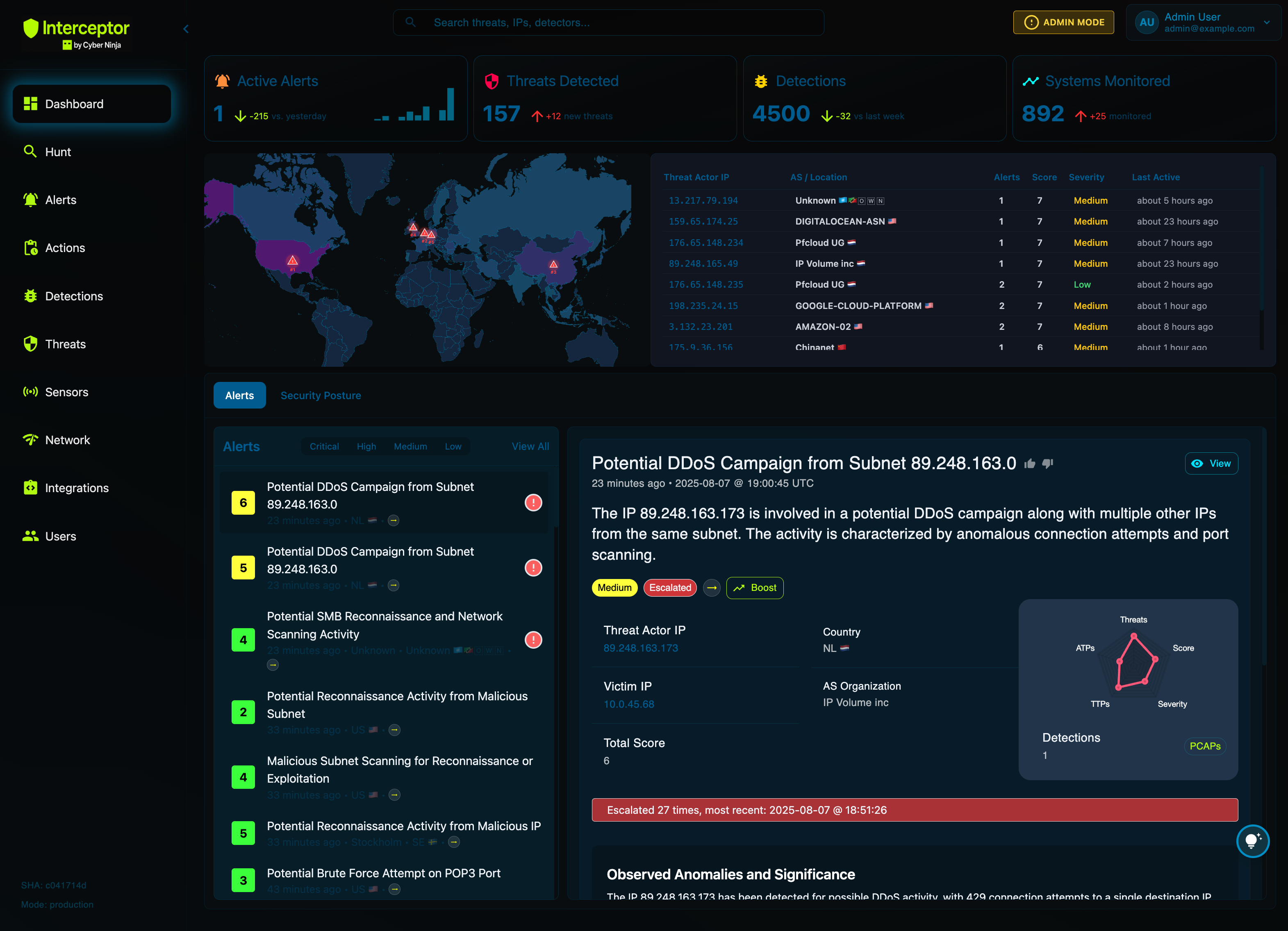Screen dimensions: 1288x931
Task: Switch to the Security Posture tab
Action: [x=320, y=395]
